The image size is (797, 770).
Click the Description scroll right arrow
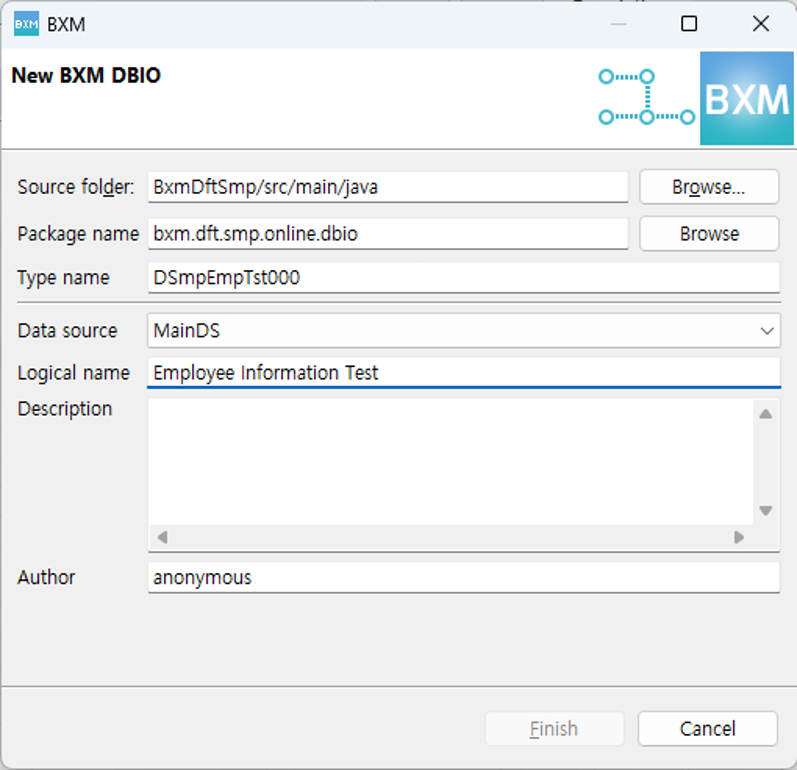739,537
